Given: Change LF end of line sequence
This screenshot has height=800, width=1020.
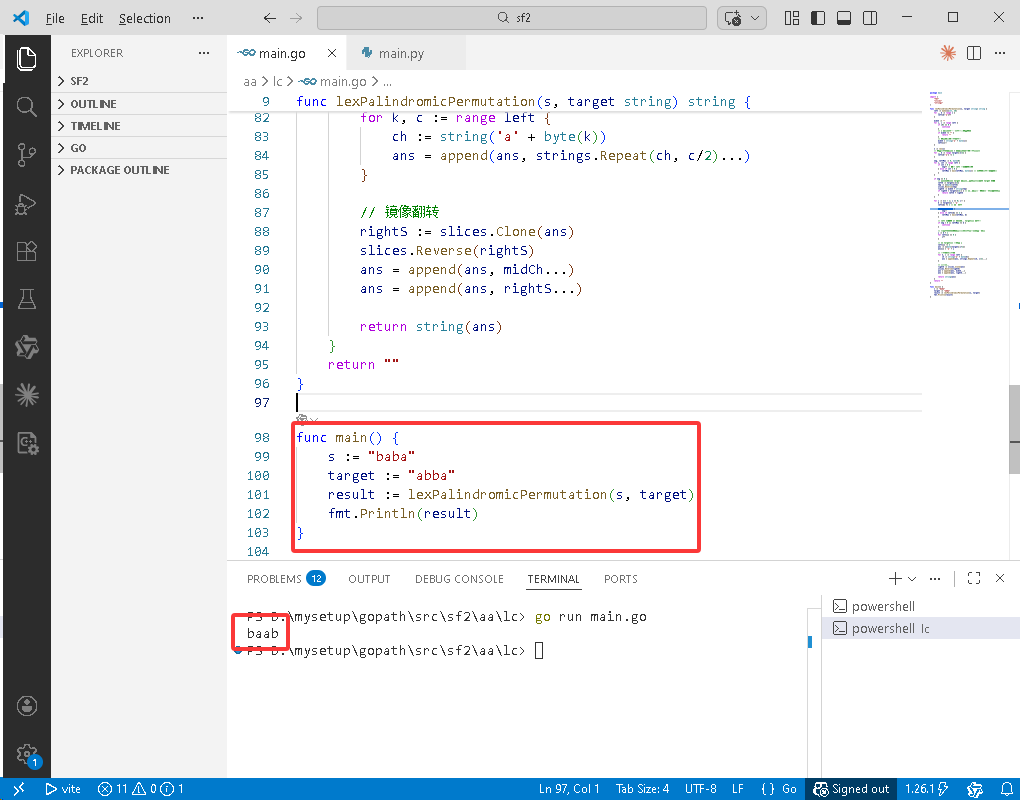Looking at the screenshot, I should point(738,789).
